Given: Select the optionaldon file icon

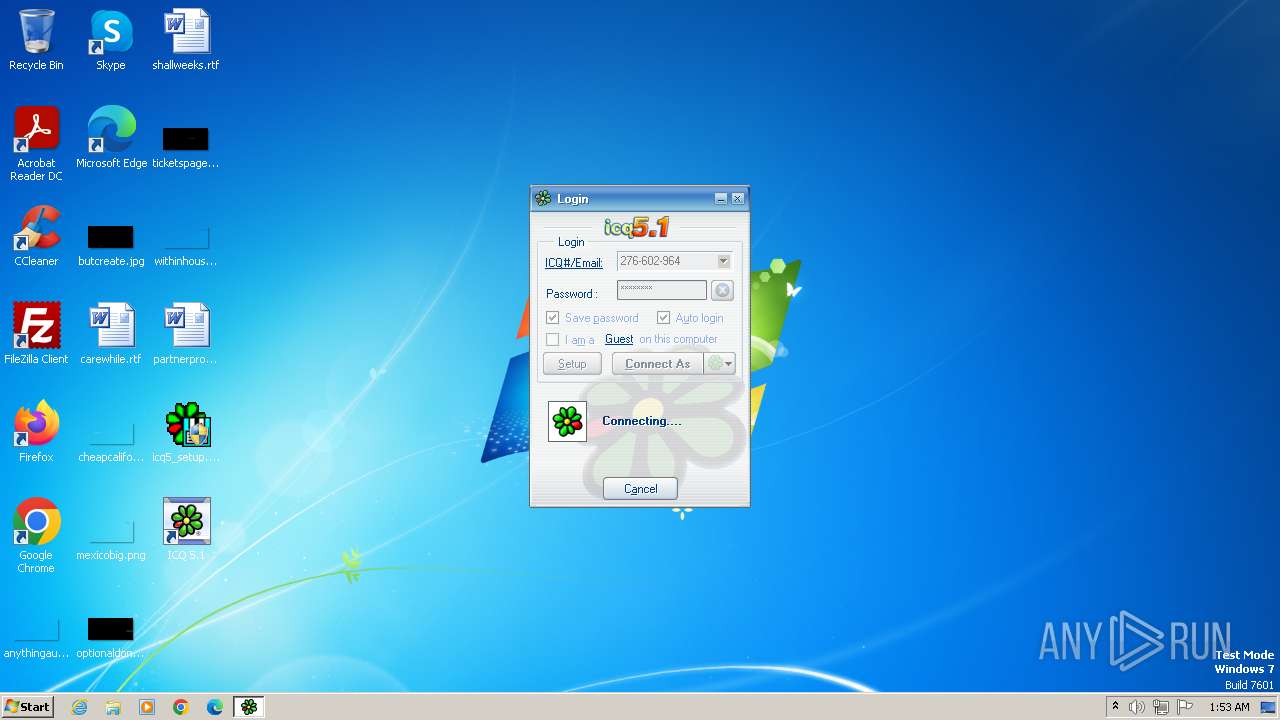Looking at the screenshot, I should tap(111, 636).
